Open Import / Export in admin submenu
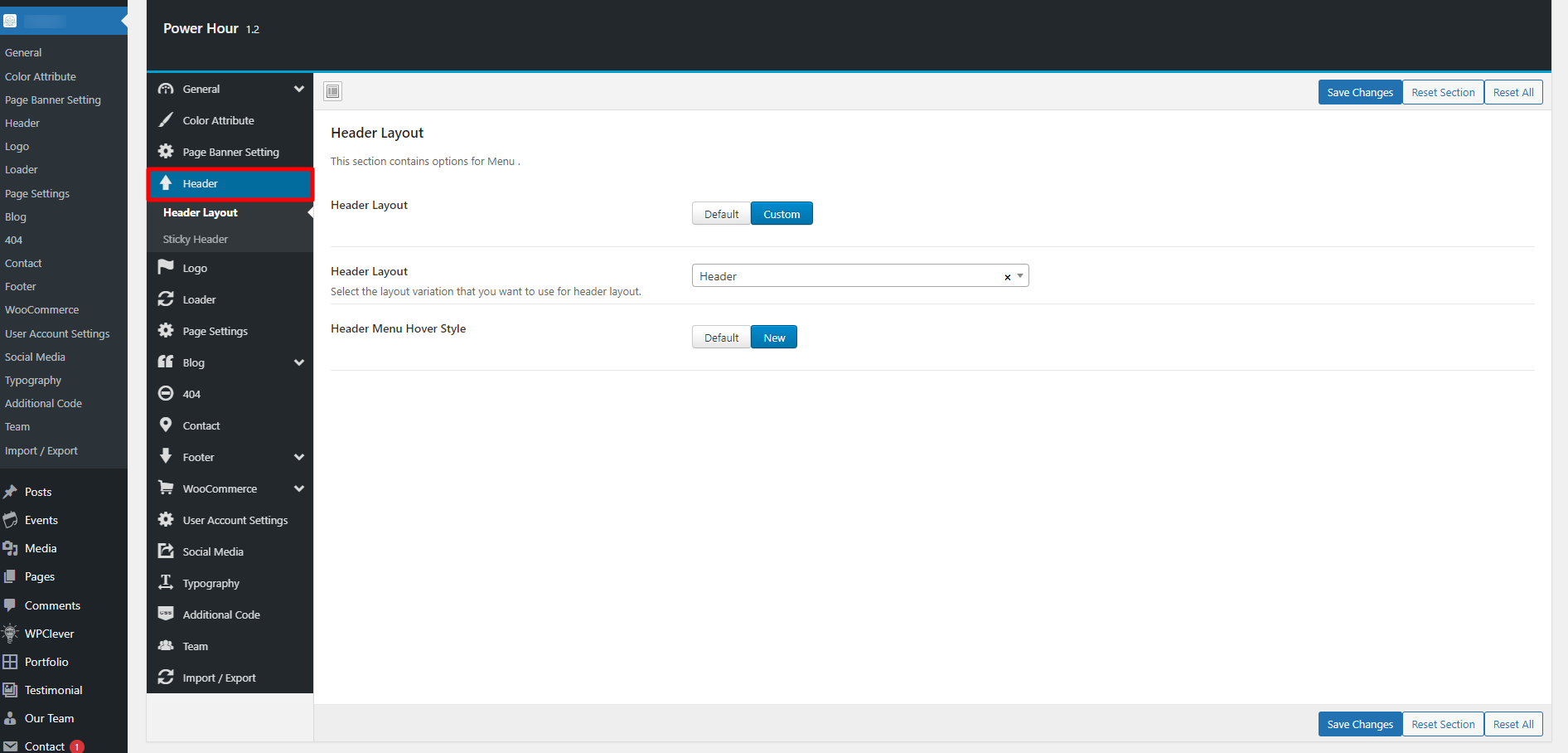 pos(41,450)
